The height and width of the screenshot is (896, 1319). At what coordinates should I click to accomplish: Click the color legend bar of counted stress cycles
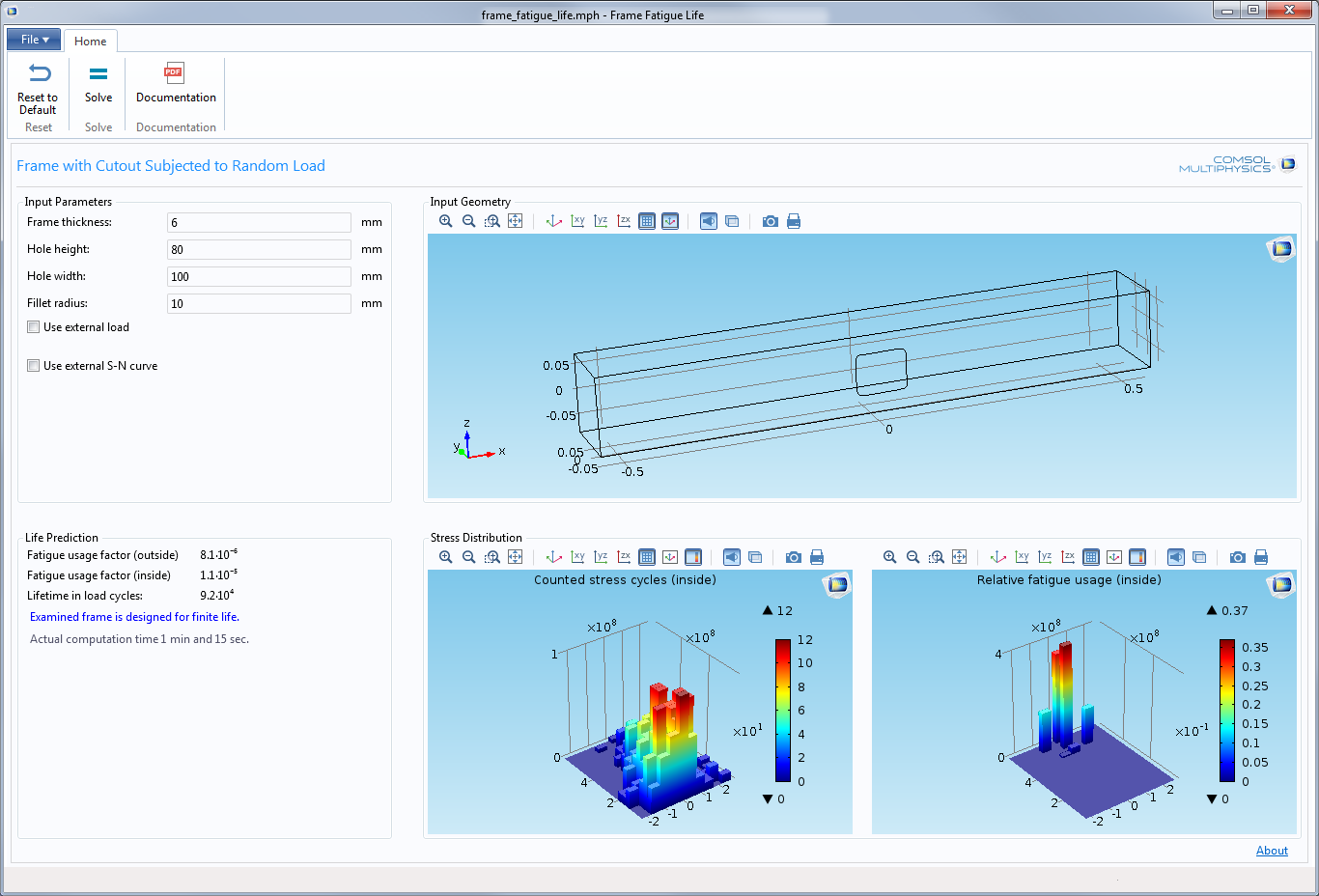point(783,711)
